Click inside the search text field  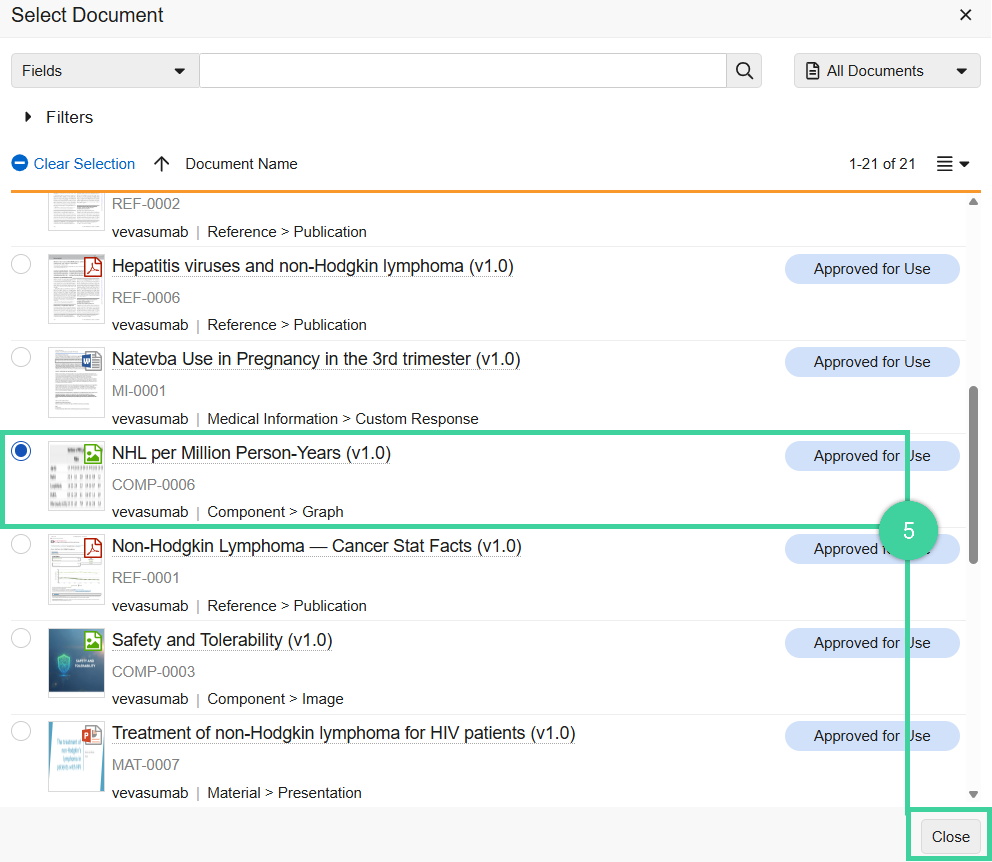(460, 70)
